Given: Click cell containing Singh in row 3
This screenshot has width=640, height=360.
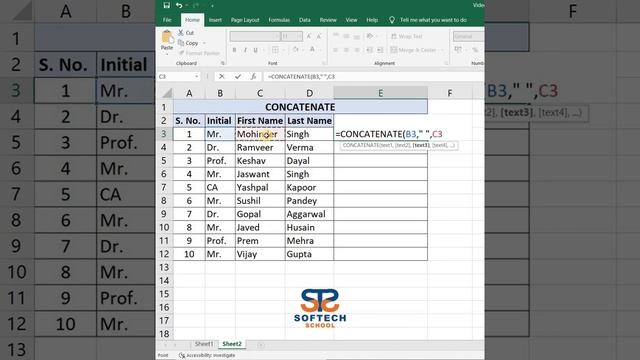Looking at the screenshot, I should [309, 134].
